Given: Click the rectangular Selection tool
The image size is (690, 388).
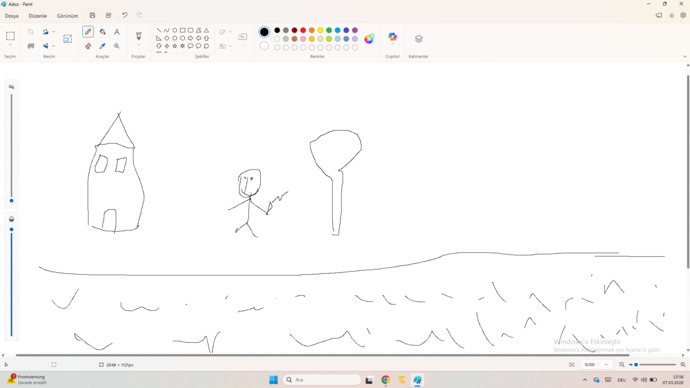Looking at the screenshot, I should [x=10, y=36].
